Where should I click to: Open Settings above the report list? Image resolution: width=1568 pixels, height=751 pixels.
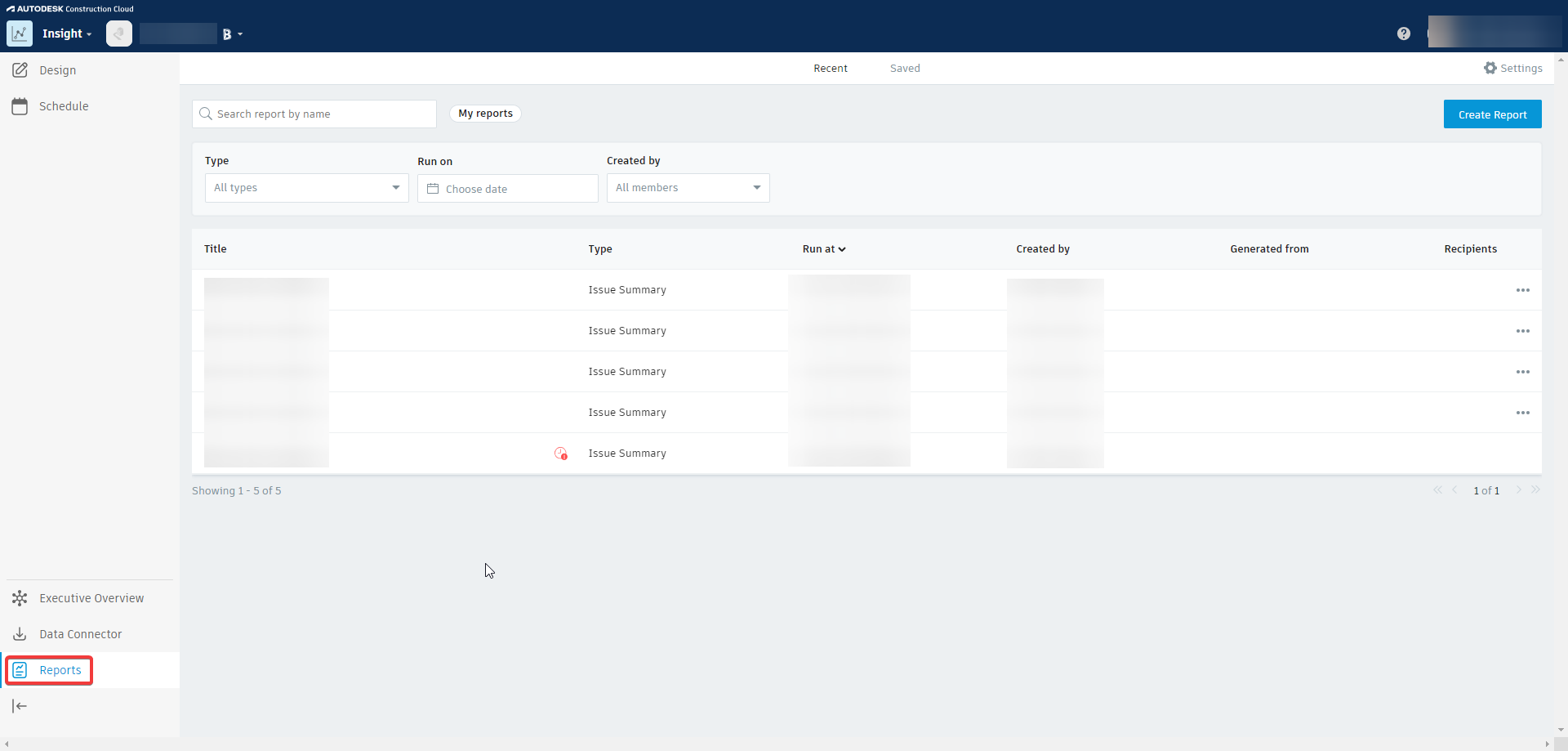tap(1513, 68)
